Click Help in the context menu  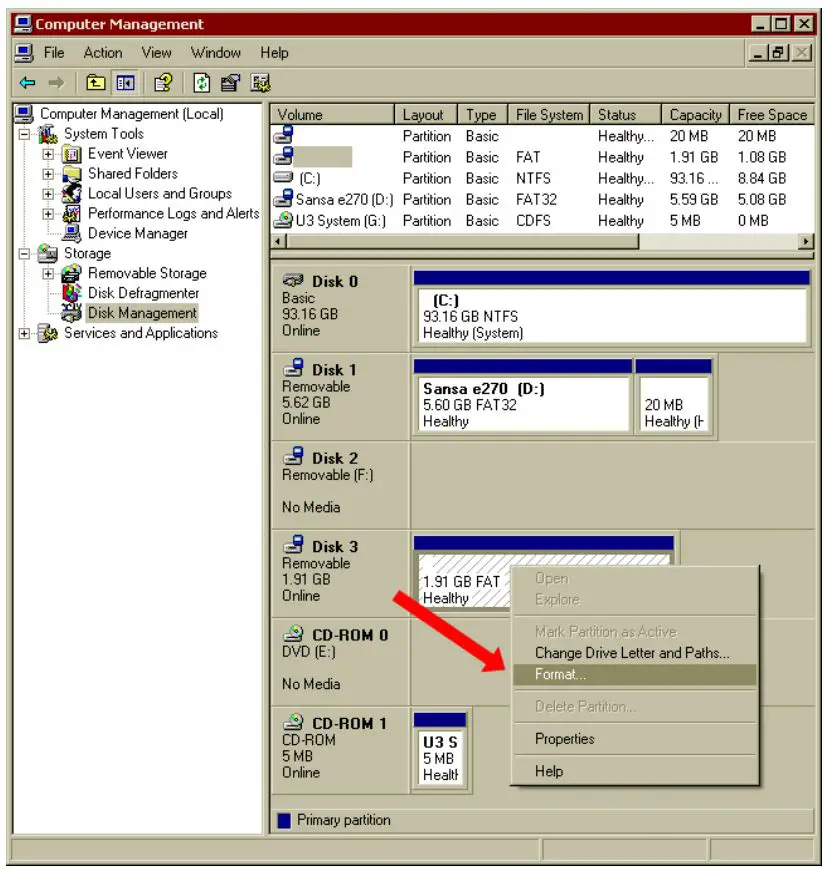click(548, 771)
